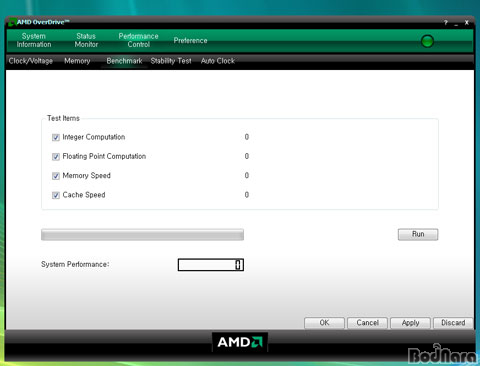Click the AMD OverDrive title bar logo
This screenshot has width=480, height=366.
12,22
